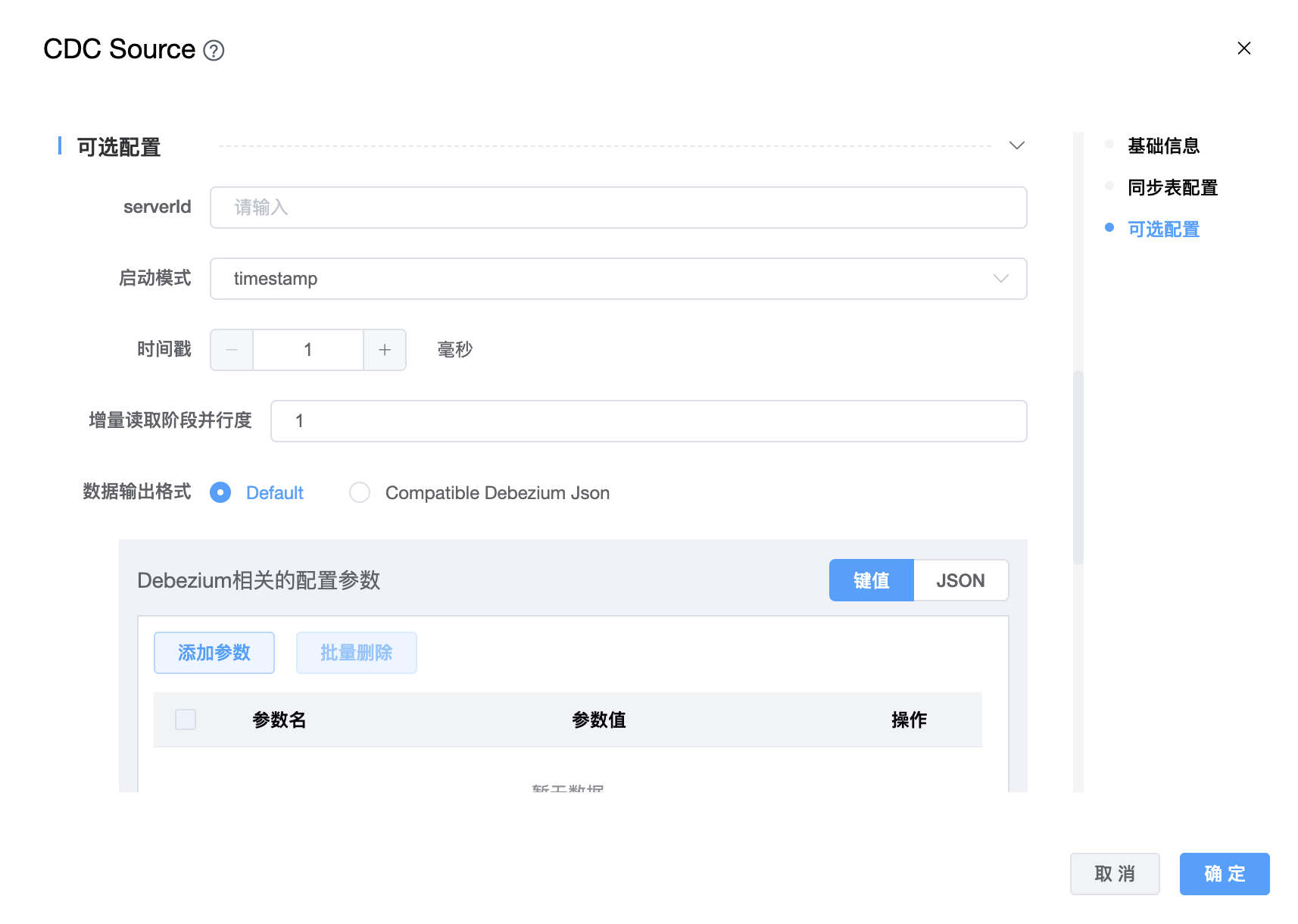
Task: Click the help icon next to CDC Source
Action: point(214,51)
